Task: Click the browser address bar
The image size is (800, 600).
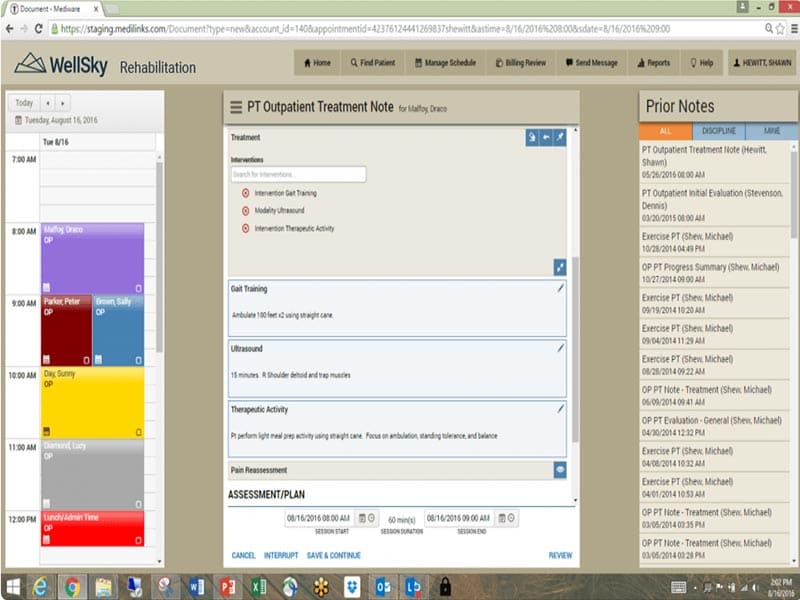Action: pyautogui.click(x=406, y=29)
